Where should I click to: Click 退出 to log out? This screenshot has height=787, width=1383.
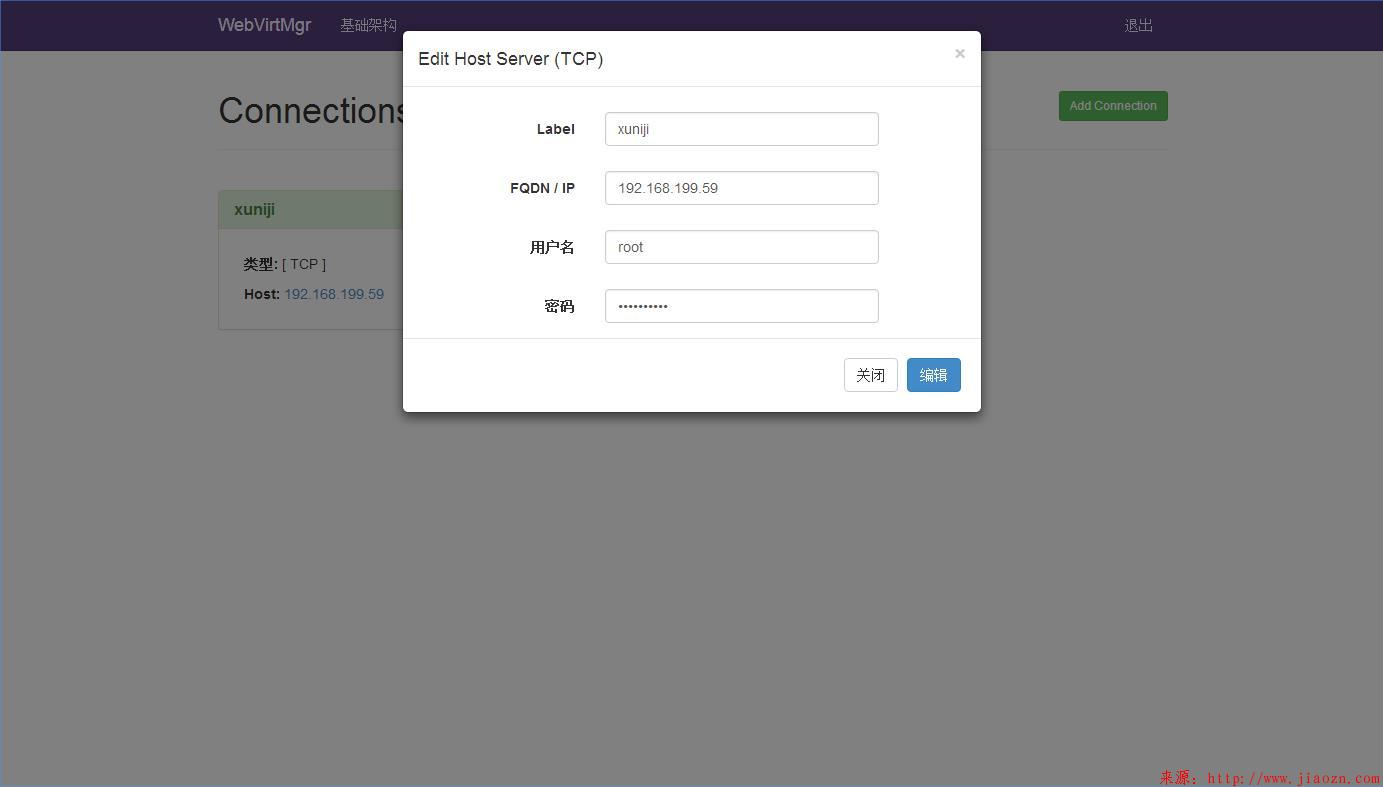(x=1138, y=25)
